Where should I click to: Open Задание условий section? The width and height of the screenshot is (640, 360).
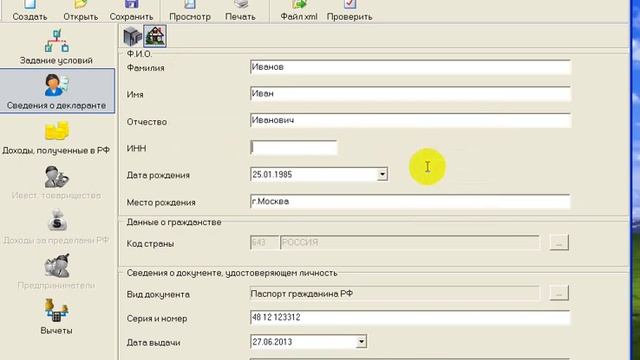(56, 47)
